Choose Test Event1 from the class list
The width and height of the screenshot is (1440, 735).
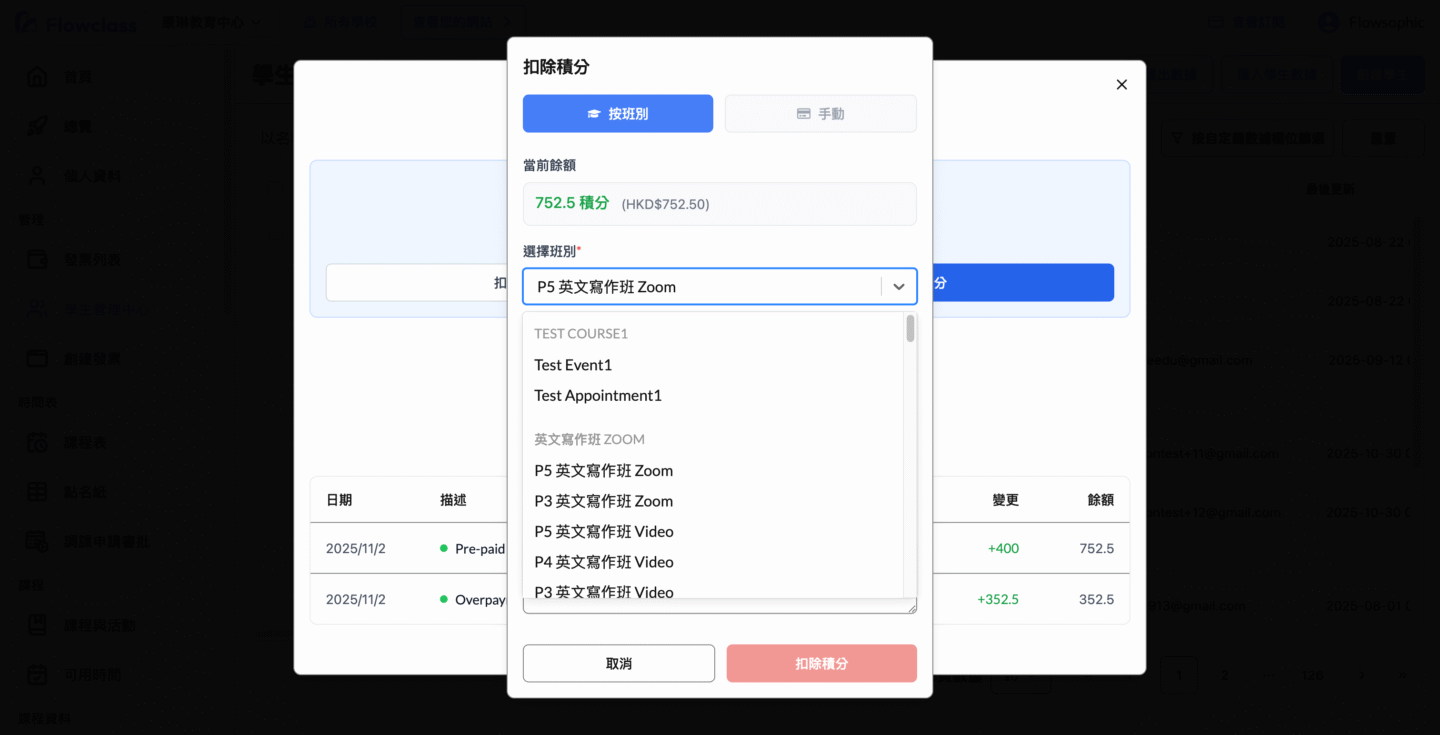tap(573, 365)
